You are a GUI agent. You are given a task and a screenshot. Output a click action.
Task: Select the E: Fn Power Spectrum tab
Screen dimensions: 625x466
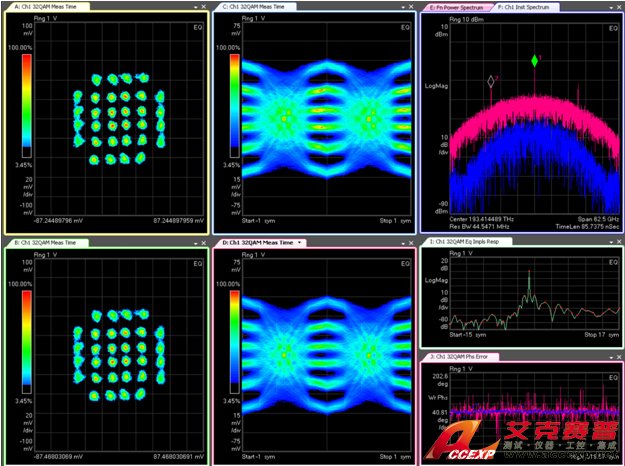coord(458,6)
